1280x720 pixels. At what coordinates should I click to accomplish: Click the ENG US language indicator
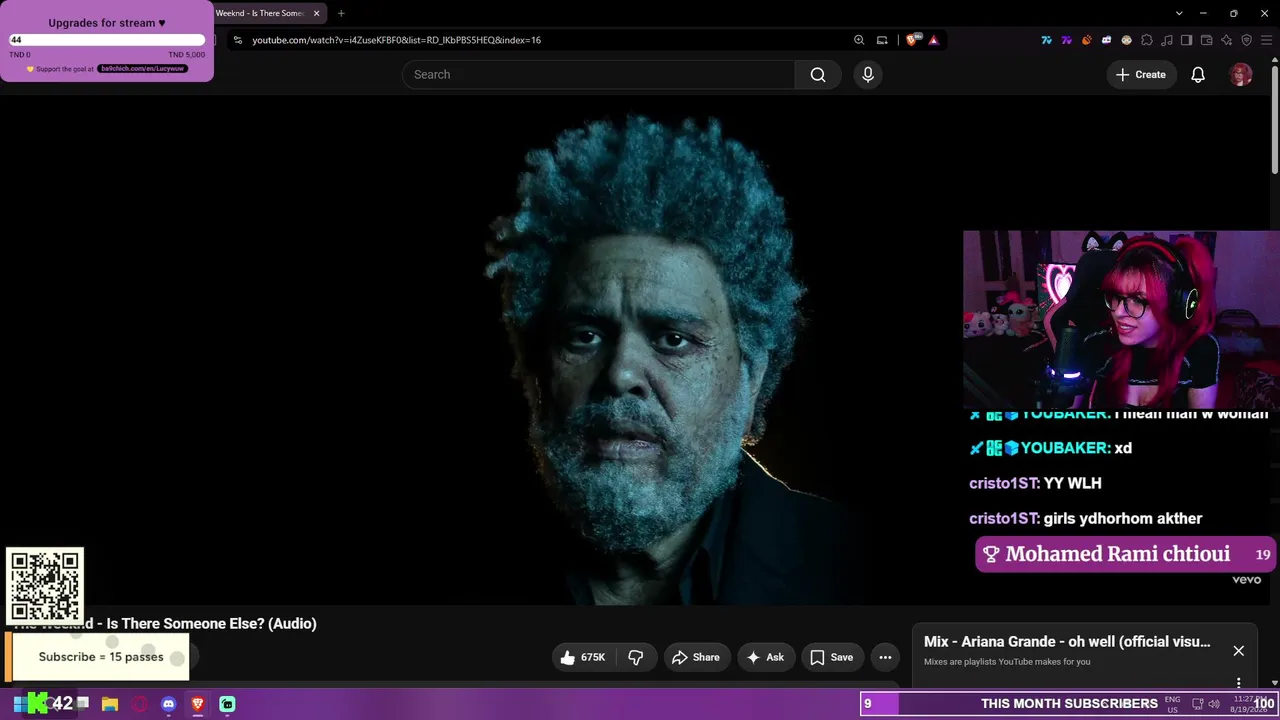tap(1173, 704)
